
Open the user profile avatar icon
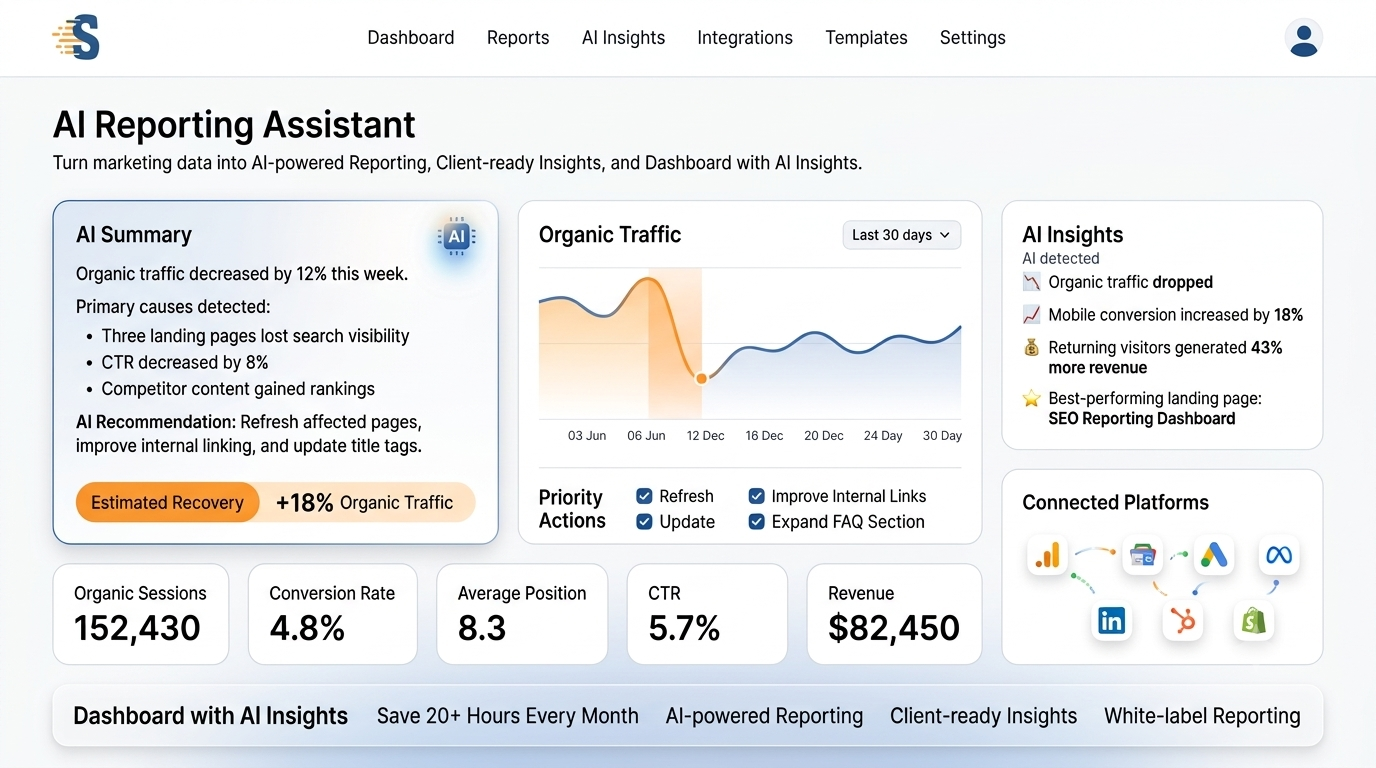tap(1303, 38)
